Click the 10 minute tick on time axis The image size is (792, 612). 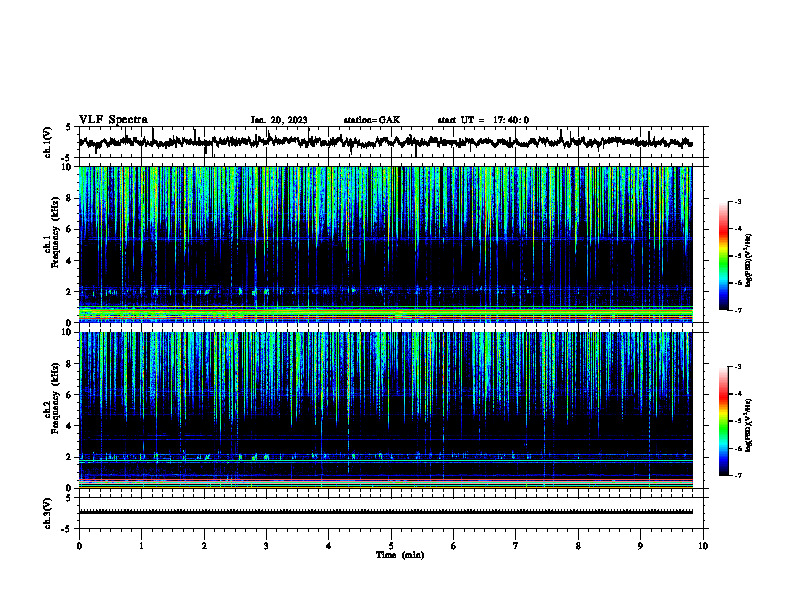[x=703, y=546]
